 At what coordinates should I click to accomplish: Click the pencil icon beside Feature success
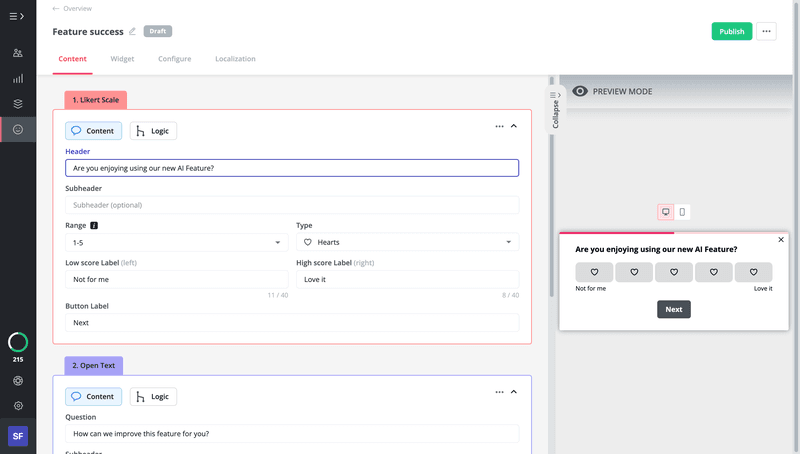point(133,31)
